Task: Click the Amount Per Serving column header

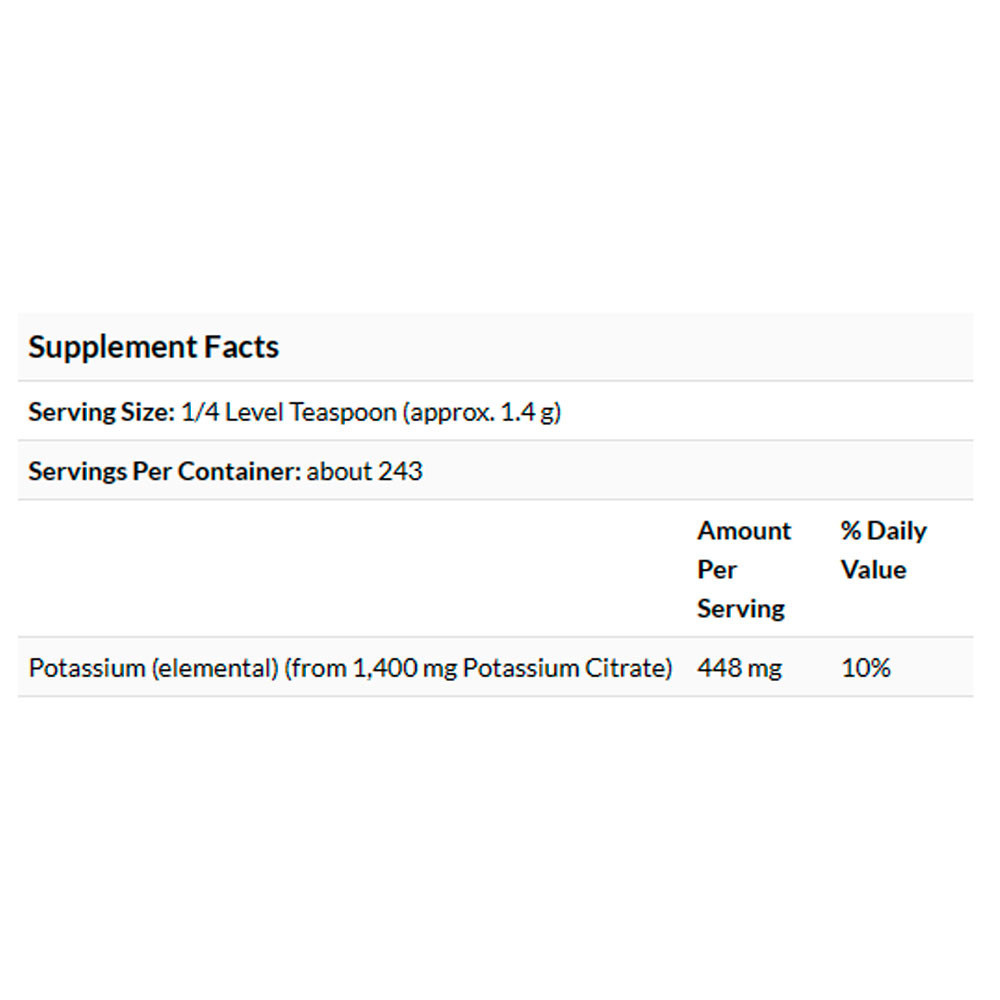Action: click(744, 569)
